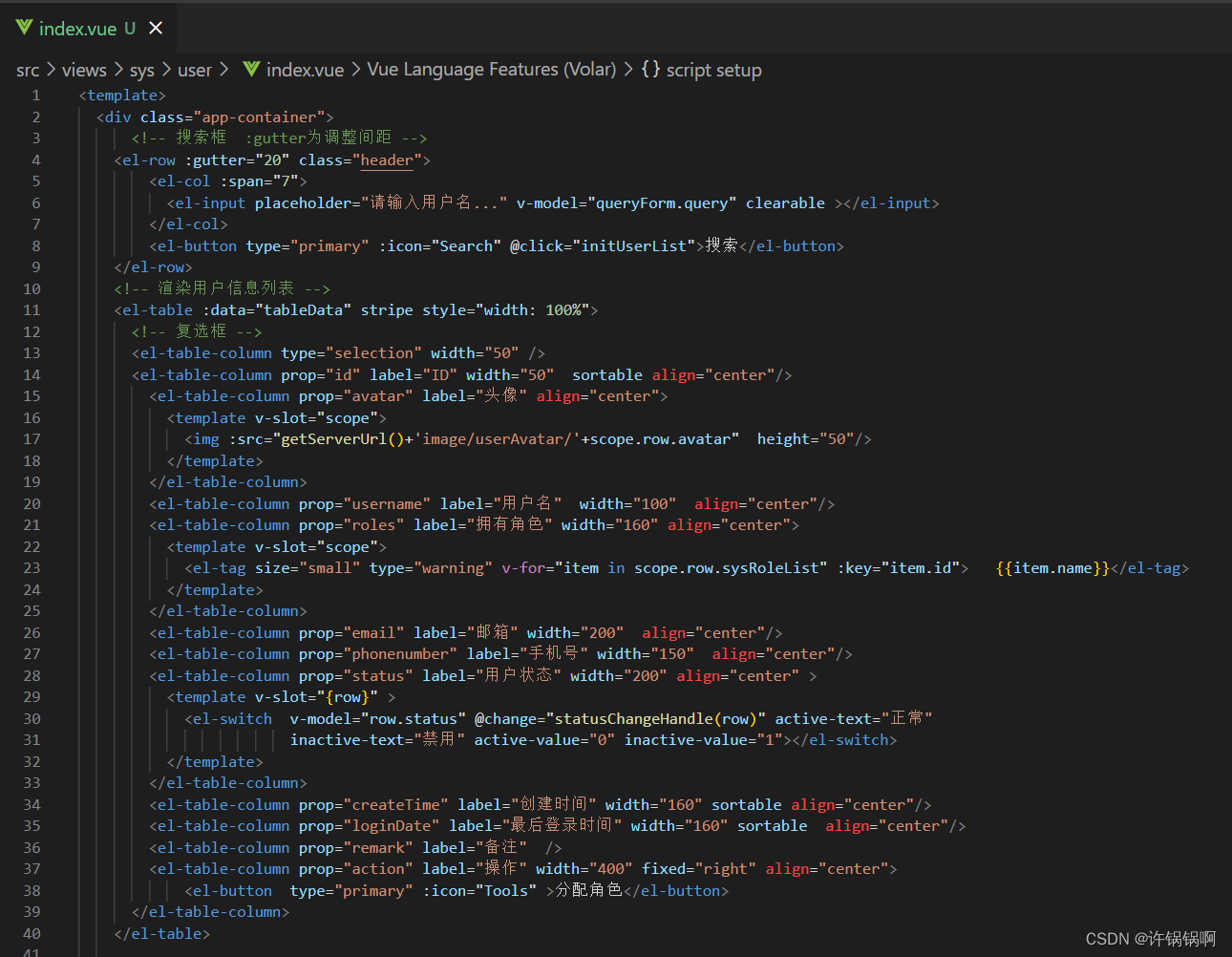
Task: Click the chevron after sys breadcrumb
Action: [166, 70]
